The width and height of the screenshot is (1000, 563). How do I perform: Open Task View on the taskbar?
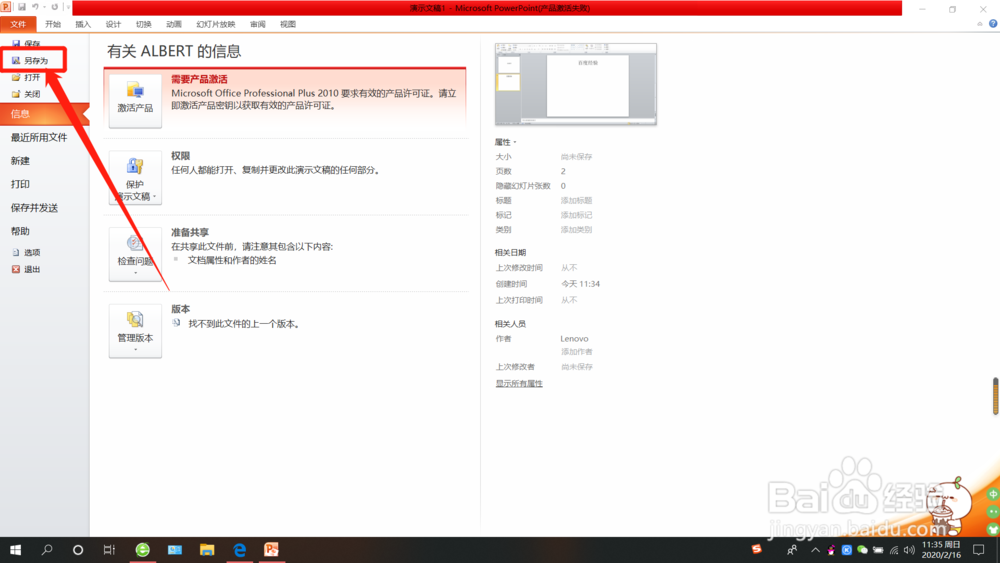point(109,550)
